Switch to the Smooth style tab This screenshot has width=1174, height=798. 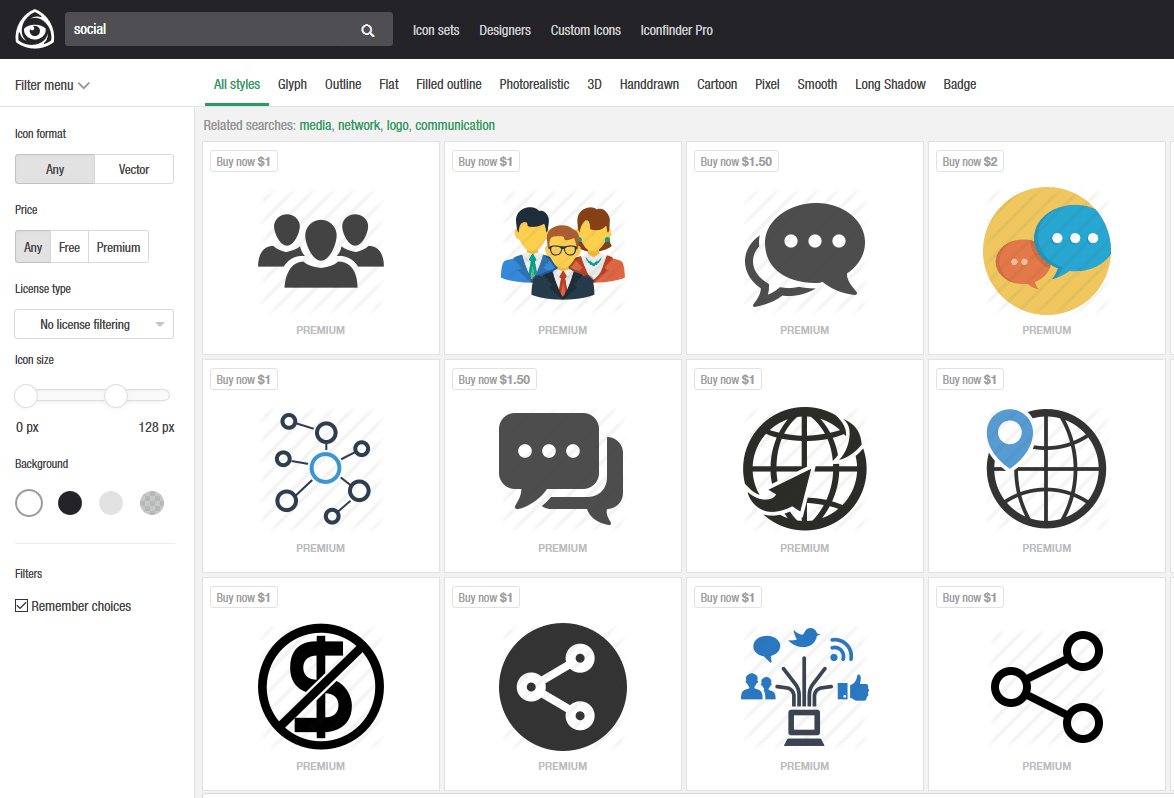(x=817, y=84)
